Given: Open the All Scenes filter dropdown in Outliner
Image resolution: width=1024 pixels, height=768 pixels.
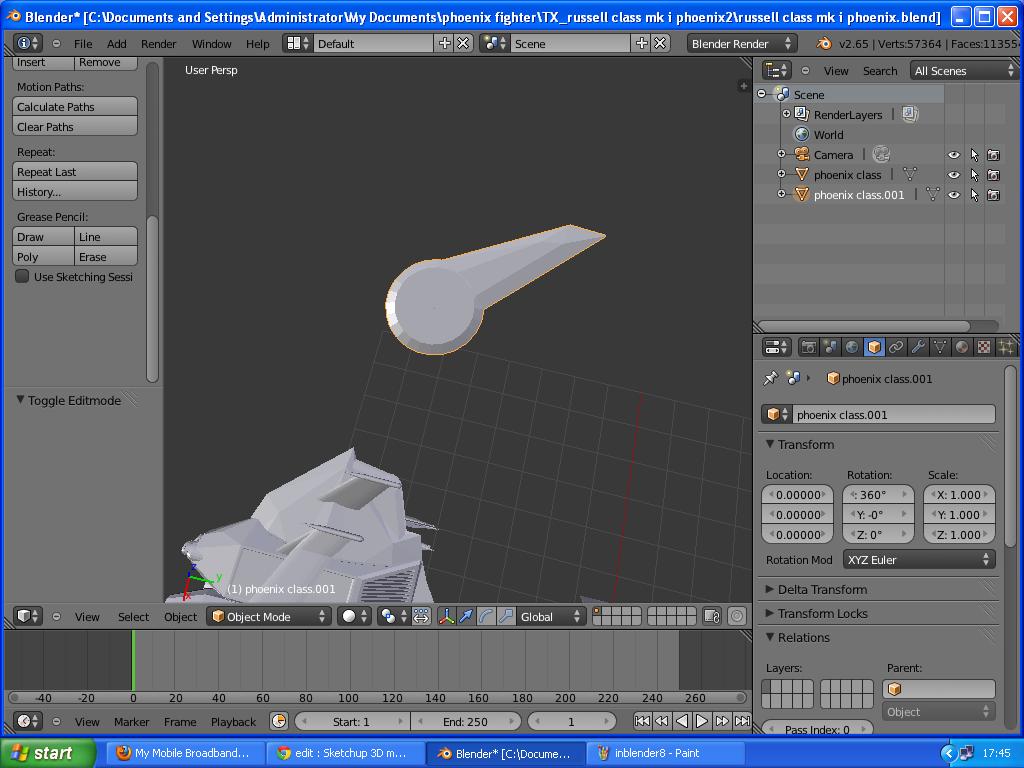Looking at the screenshot, I should tap(963, 70).
